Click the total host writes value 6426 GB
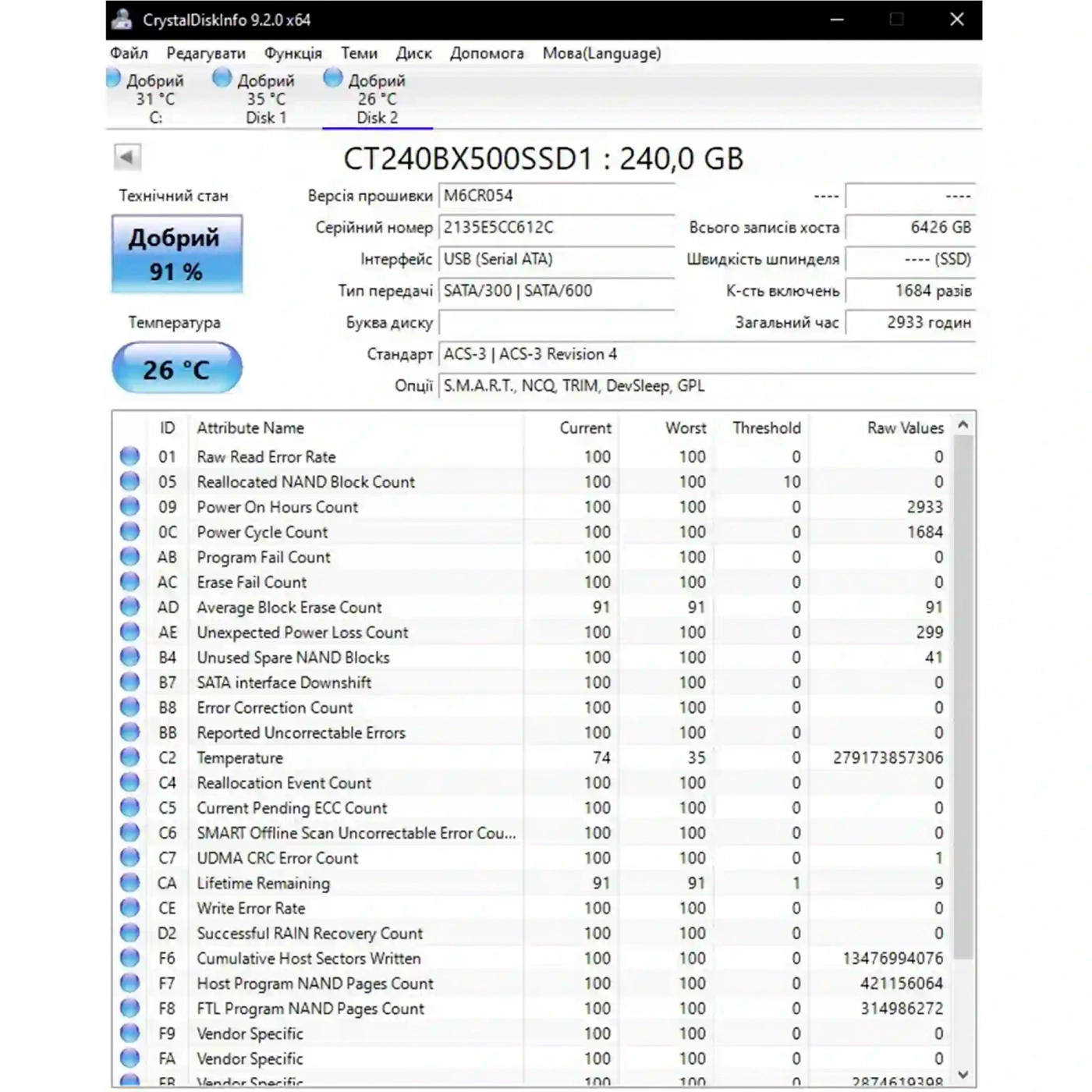This screenshot has height=1092, width=1092. 910,227
